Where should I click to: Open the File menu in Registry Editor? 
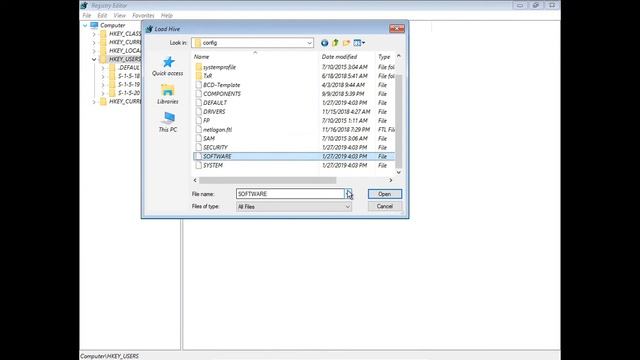pyautogui.click(x=87, y=16)
